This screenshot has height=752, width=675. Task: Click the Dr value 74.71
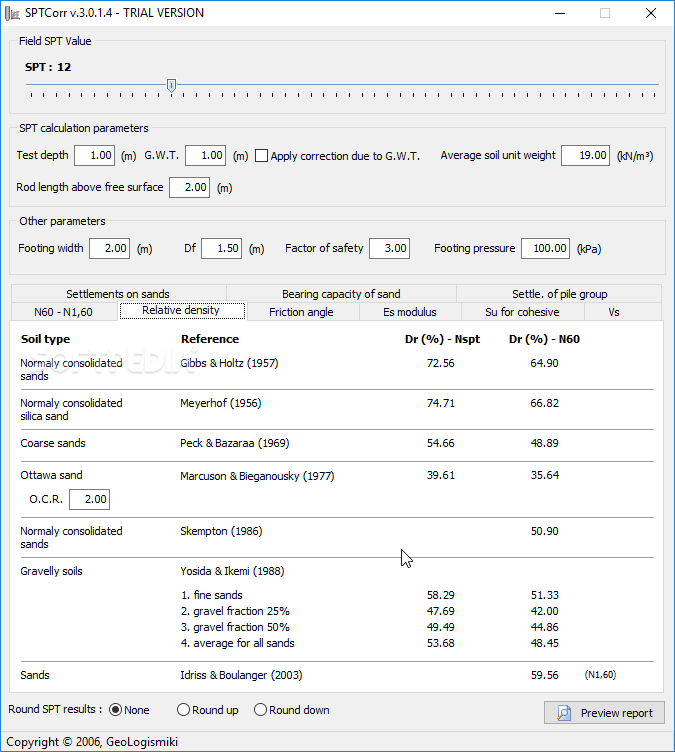(440, 403)
